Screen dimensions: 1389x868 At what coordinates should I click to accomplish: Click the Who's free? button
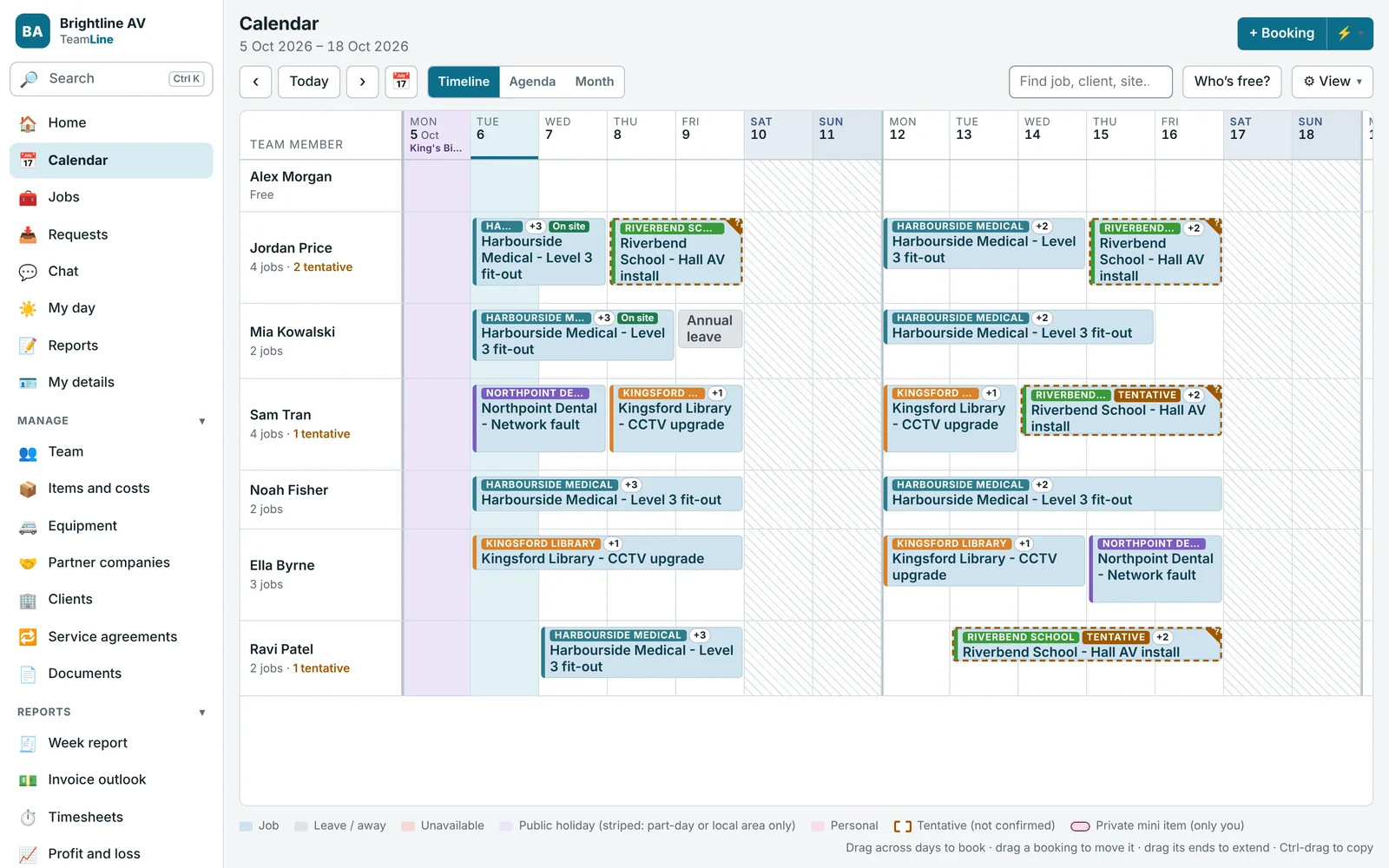[x=1232, y=82]
